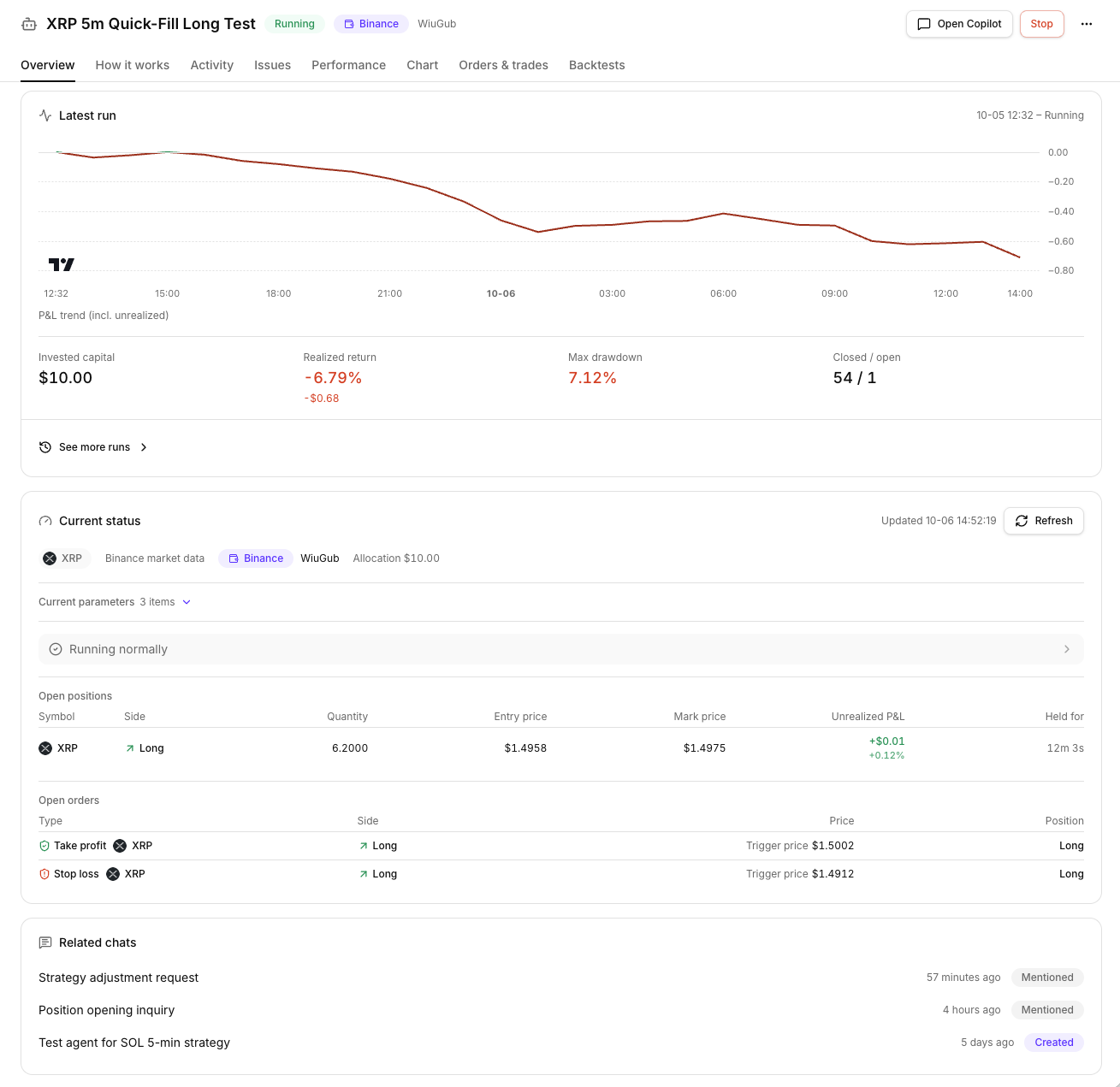Image resolution: width=1120 pixels, height=1087 pixels.
Task: Open the Activity tab
Action: pos(212,65)
